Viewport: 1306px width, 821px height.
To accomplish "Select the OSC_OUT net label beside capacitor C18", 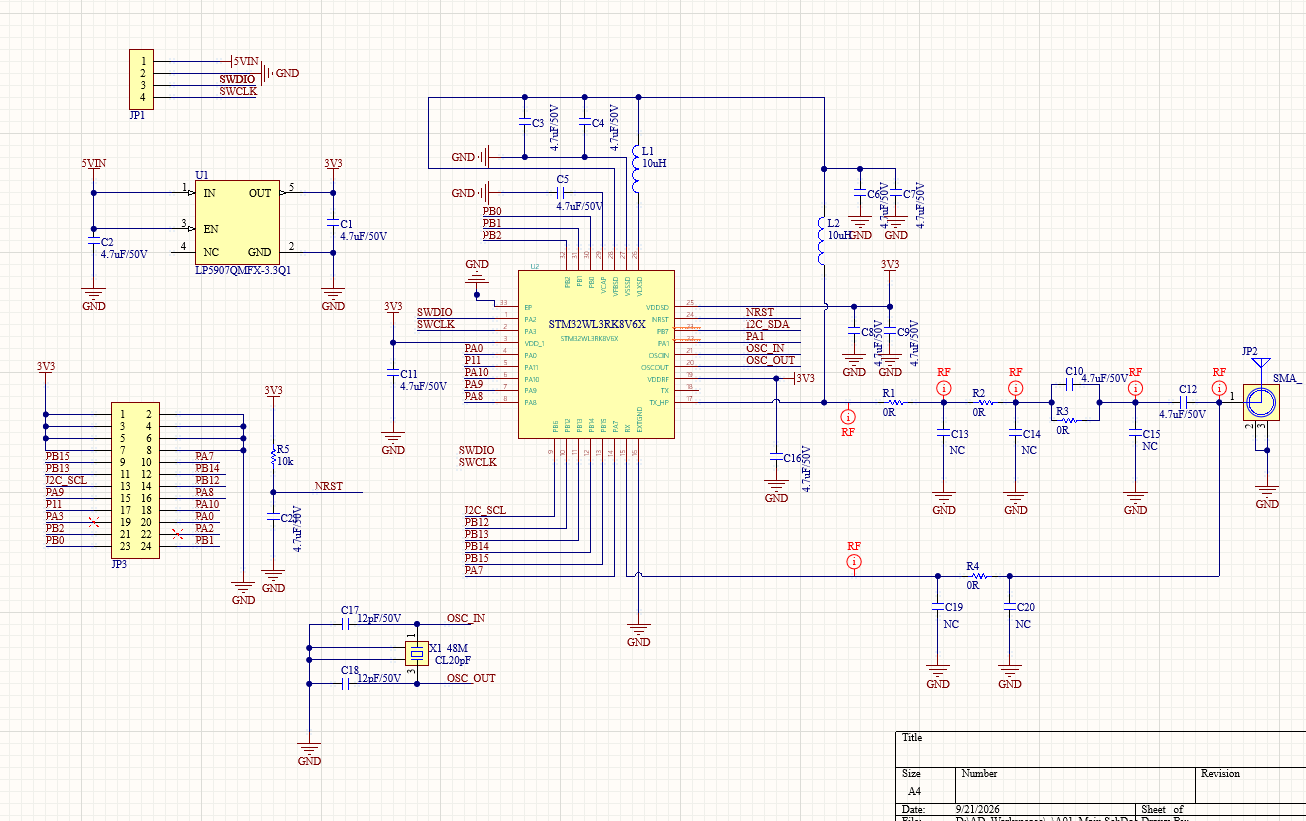I will tap(471, 678).
